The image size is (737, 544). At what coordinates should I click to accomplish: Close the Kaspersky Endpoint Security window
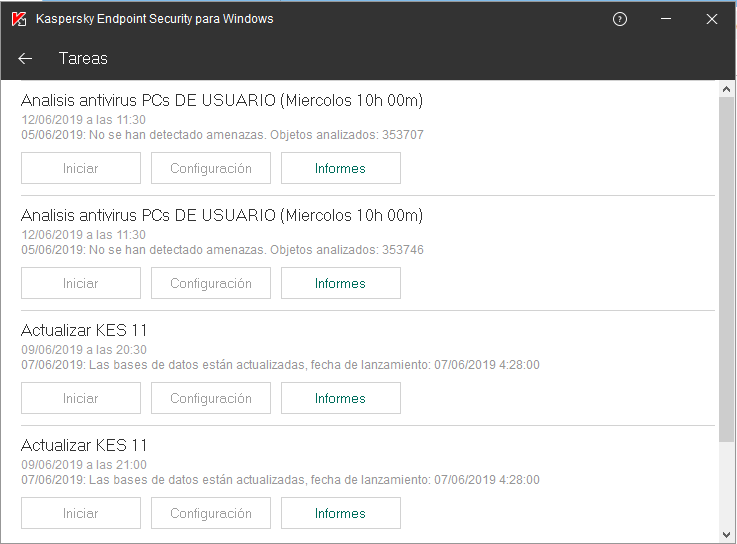point(712,19)
